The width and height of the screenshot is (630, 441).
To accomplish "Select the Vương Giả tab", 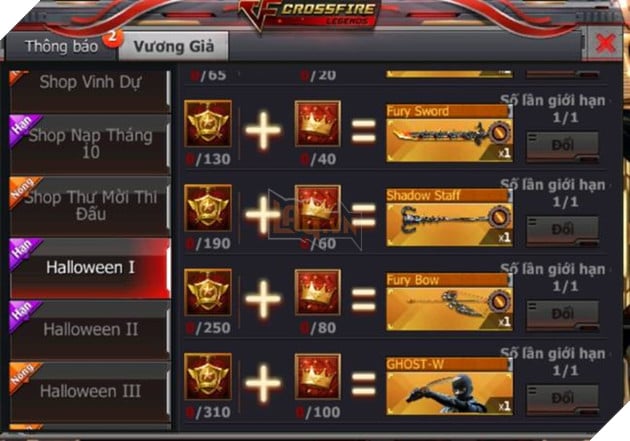I will pyautogui.click(x=174, y=47).
